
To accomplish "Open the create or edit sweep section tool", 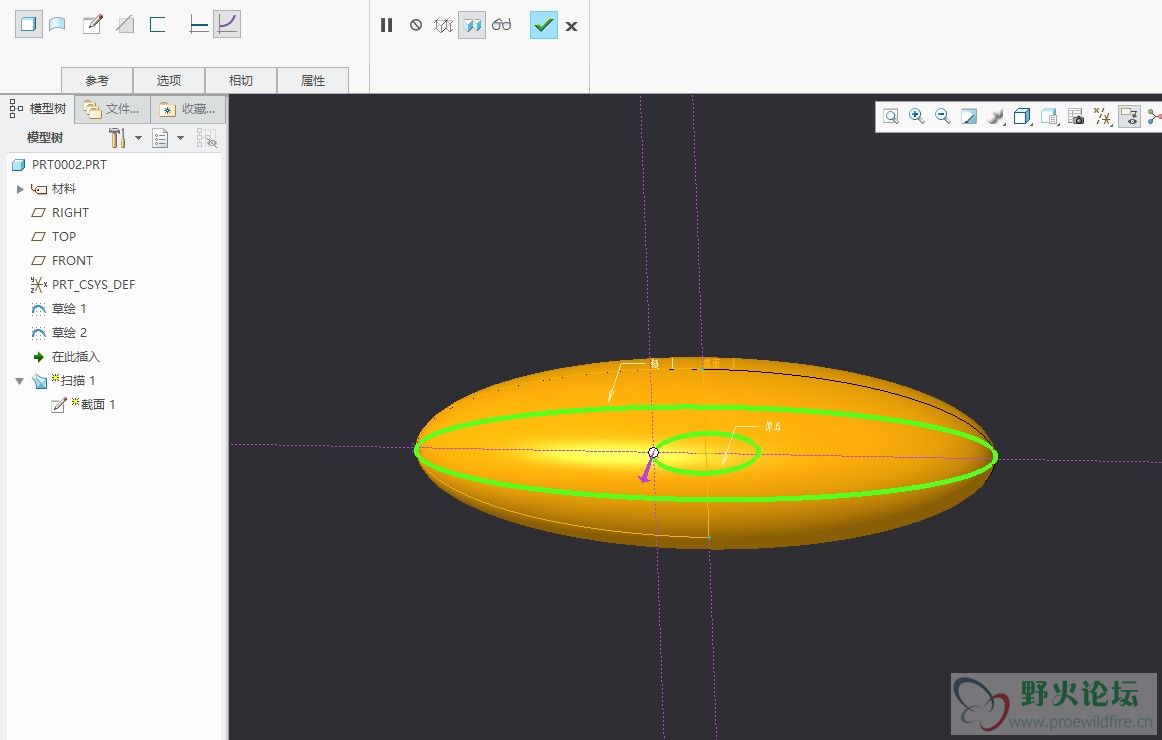I will (93, 24).
